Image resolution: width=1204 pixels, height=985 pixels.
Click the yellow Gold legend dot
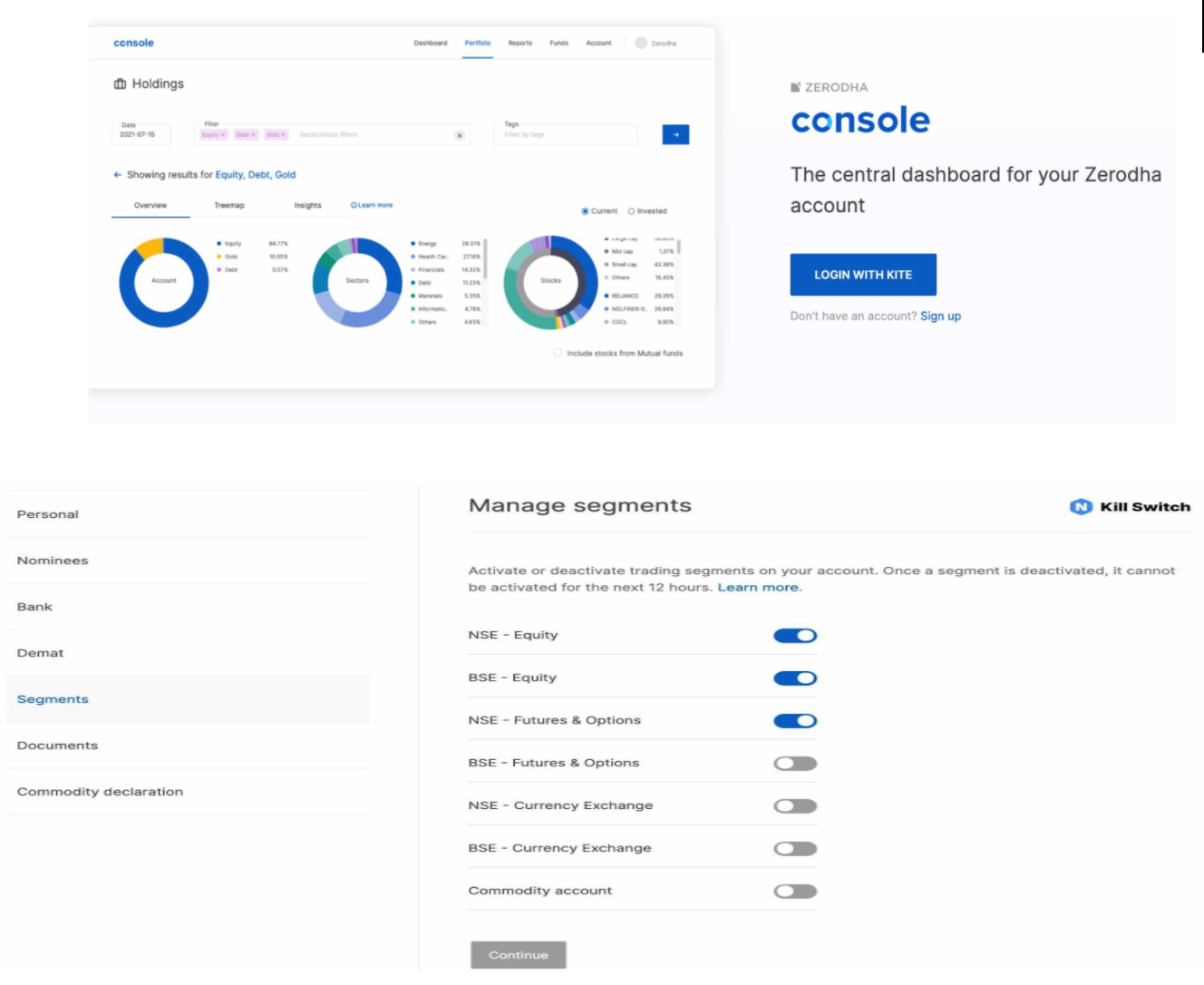pyautogui.click(x=218, y=257)
